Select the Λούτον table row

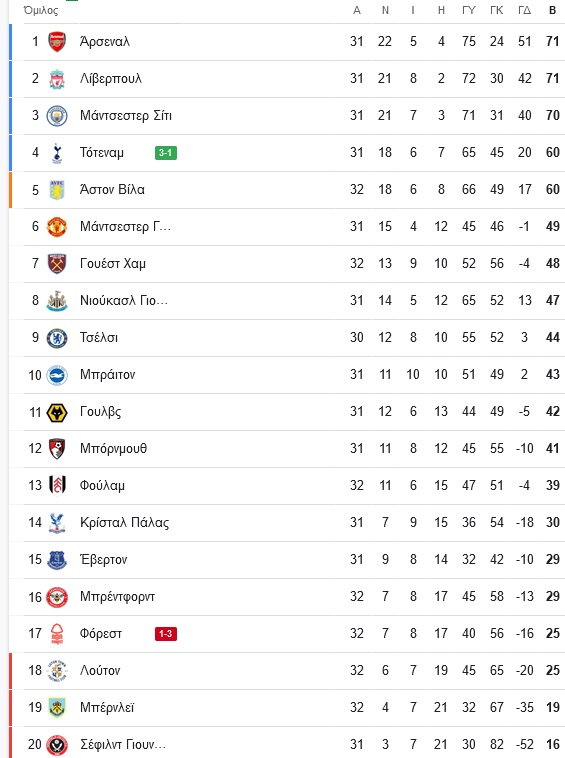click(x=287, y=671)
